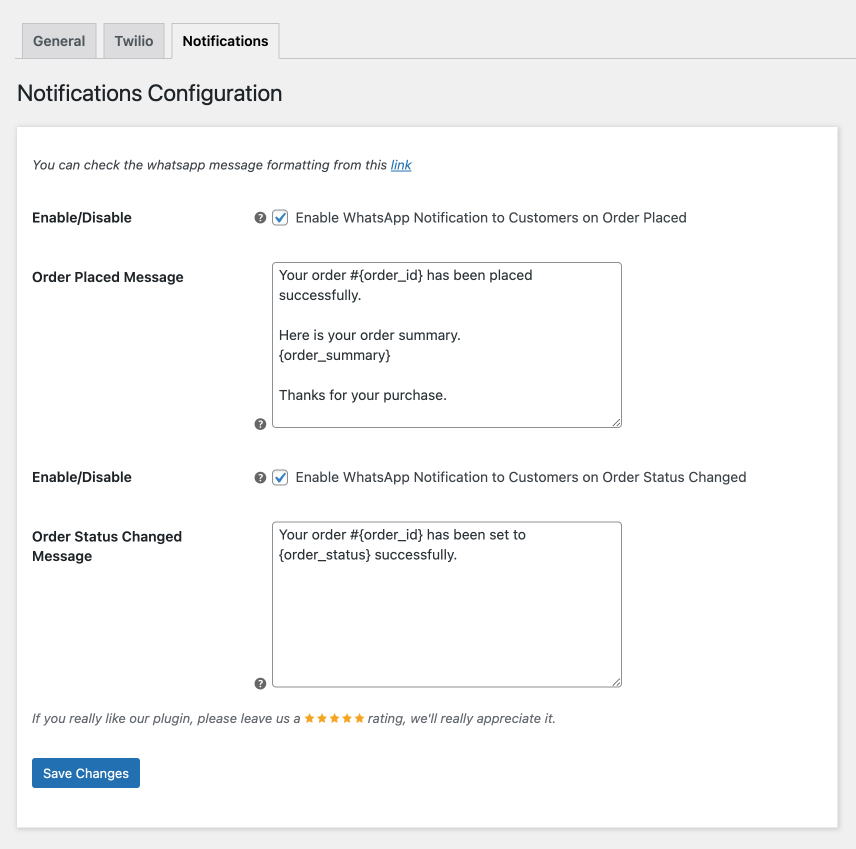Switch to the General tab
The width and height of the screenshot is (856, 849).
coord(59,41)
